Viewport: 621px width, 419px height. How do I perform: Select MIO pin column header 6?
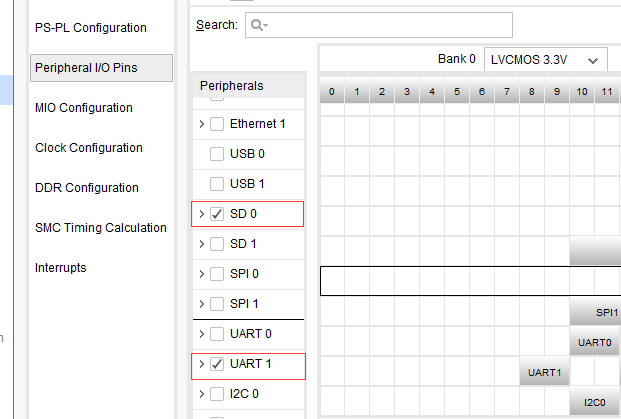coord(482,91)
